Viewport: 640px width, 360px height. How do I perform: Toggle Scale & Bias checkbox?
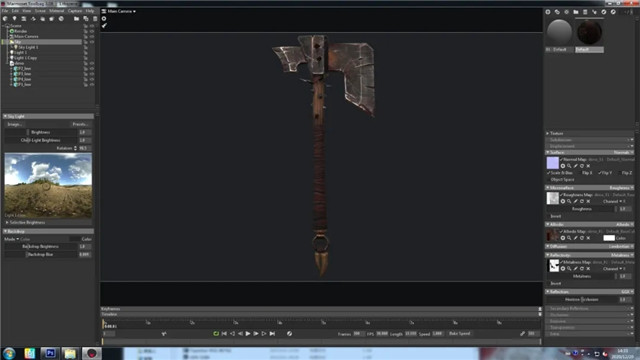[x=549, y=173]
